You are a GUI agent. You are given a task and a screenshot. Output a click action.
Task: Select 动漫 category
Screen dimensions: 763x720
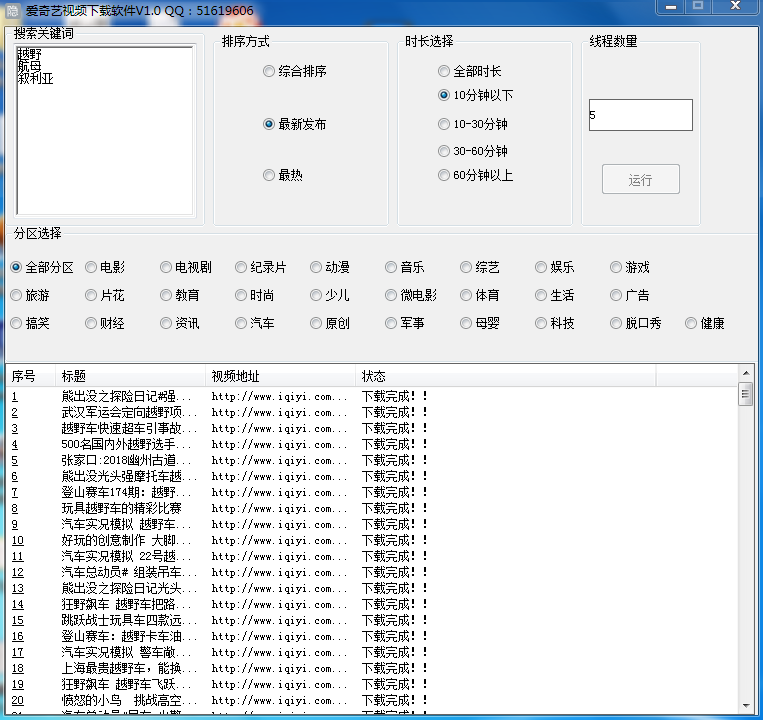[330, 267]
